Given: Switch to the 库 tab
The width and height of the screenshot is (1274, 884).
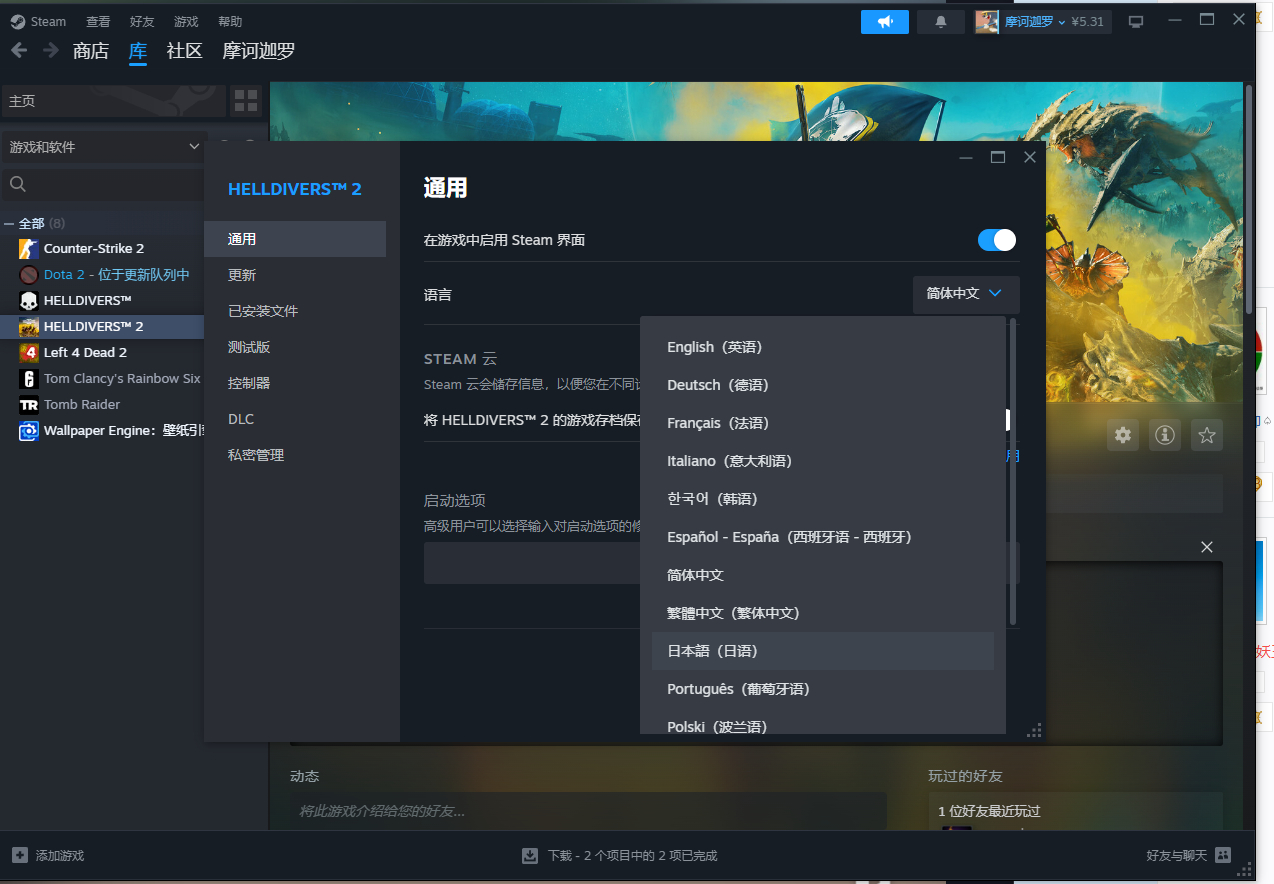Looking at the screenshot, I should [x=138, y=51].
